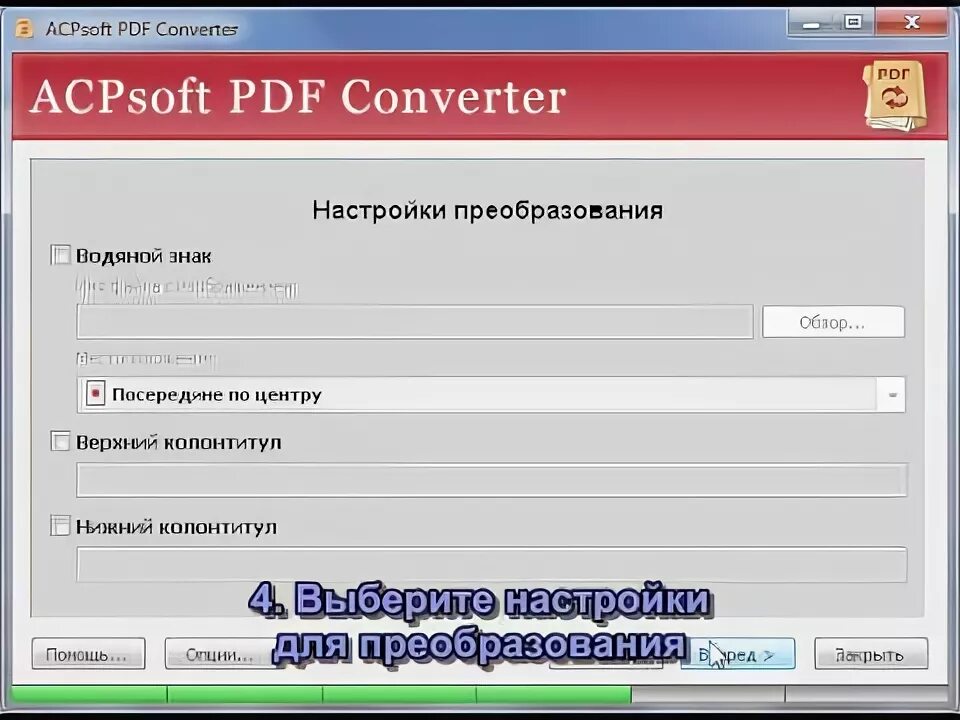
Task: Click the app icon in the title bar
Action: (x=24, y=28)
